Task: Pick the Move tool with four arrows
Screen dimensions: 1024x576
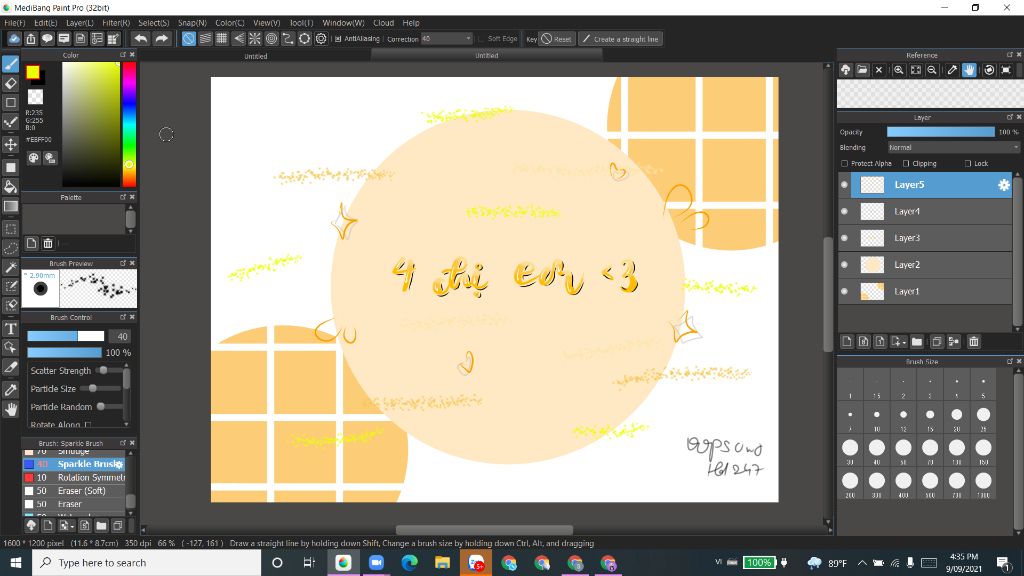Action: pos(10,144)
